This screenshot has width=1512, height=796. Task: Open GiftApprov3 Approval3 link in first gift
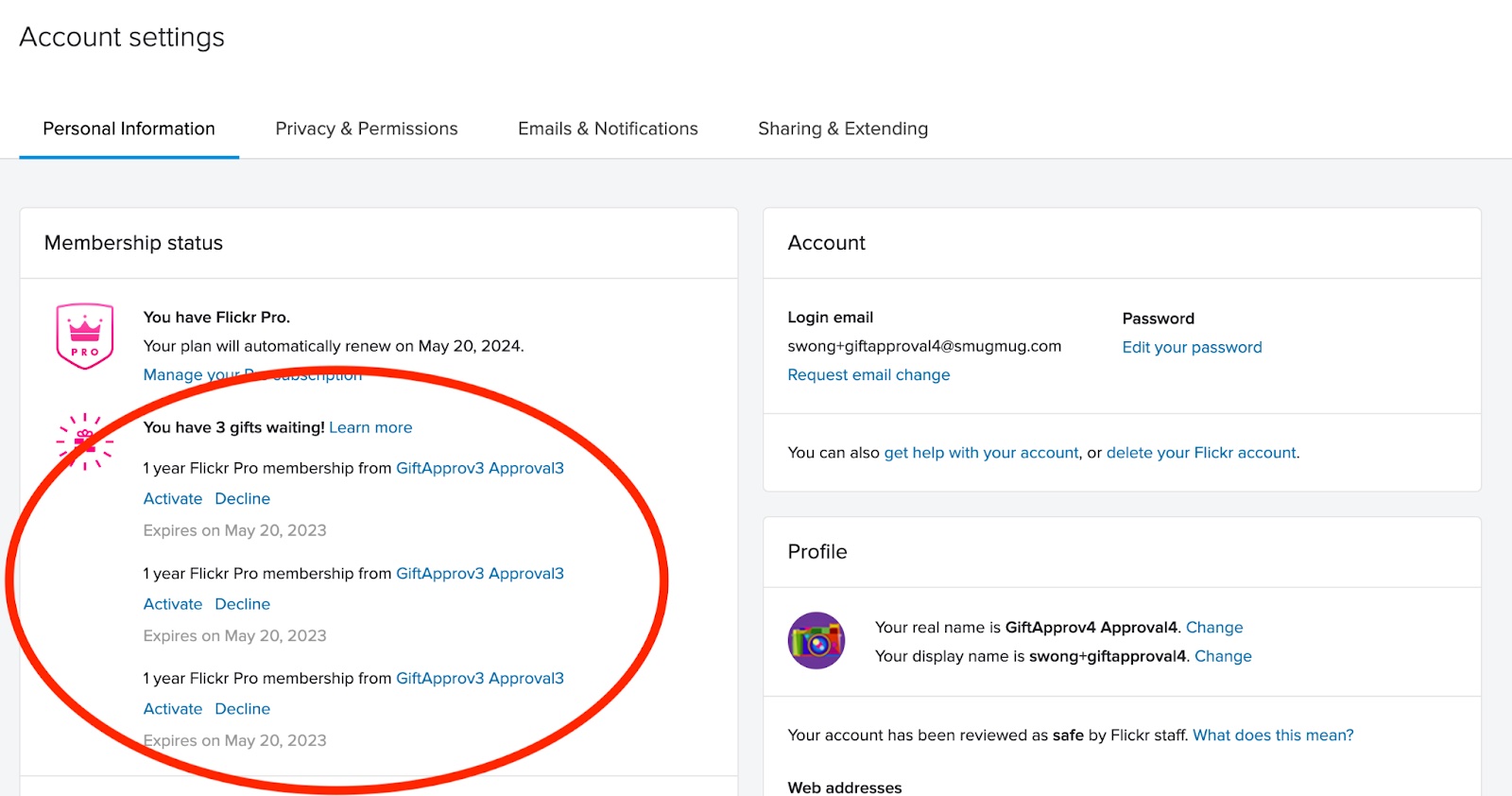tap(480, 468)
